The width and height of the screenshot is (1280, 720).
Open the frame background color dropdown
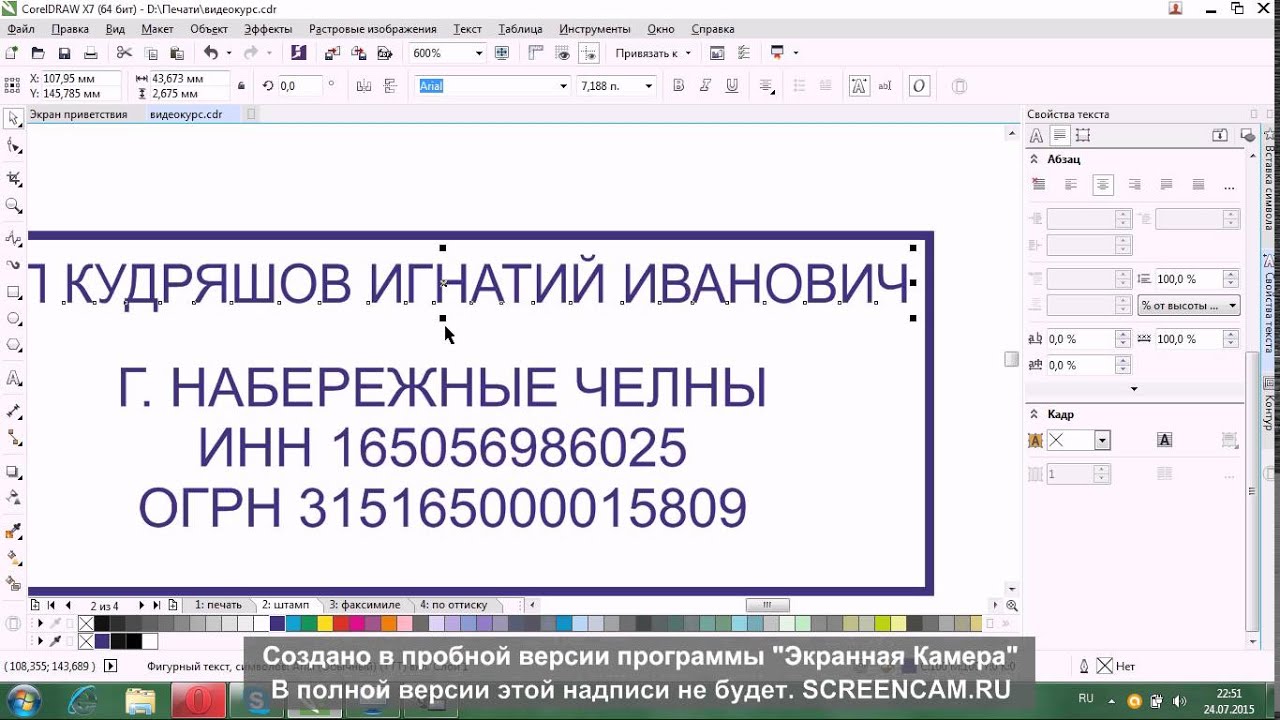(x=1102, y=440)
